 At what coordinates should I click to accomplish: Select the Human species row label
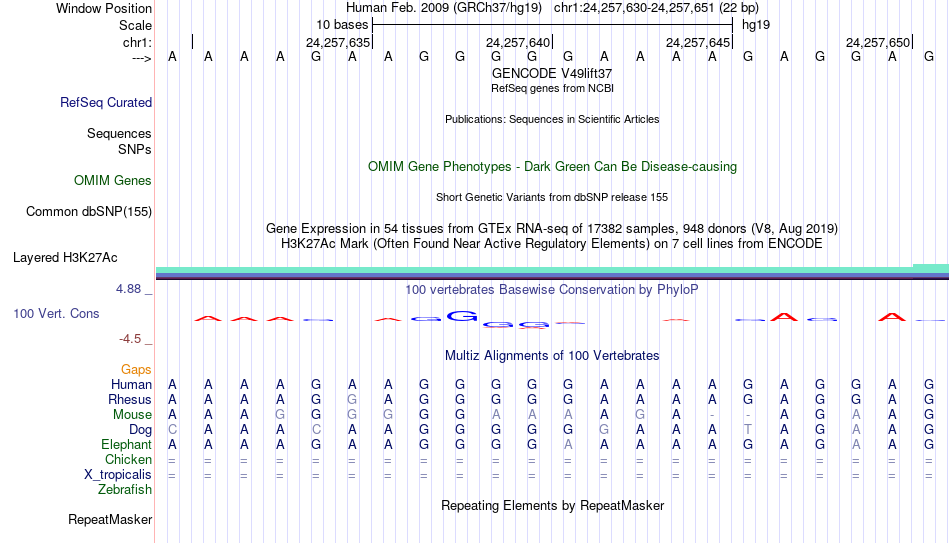pyautogui.click(x=131, y=385)
